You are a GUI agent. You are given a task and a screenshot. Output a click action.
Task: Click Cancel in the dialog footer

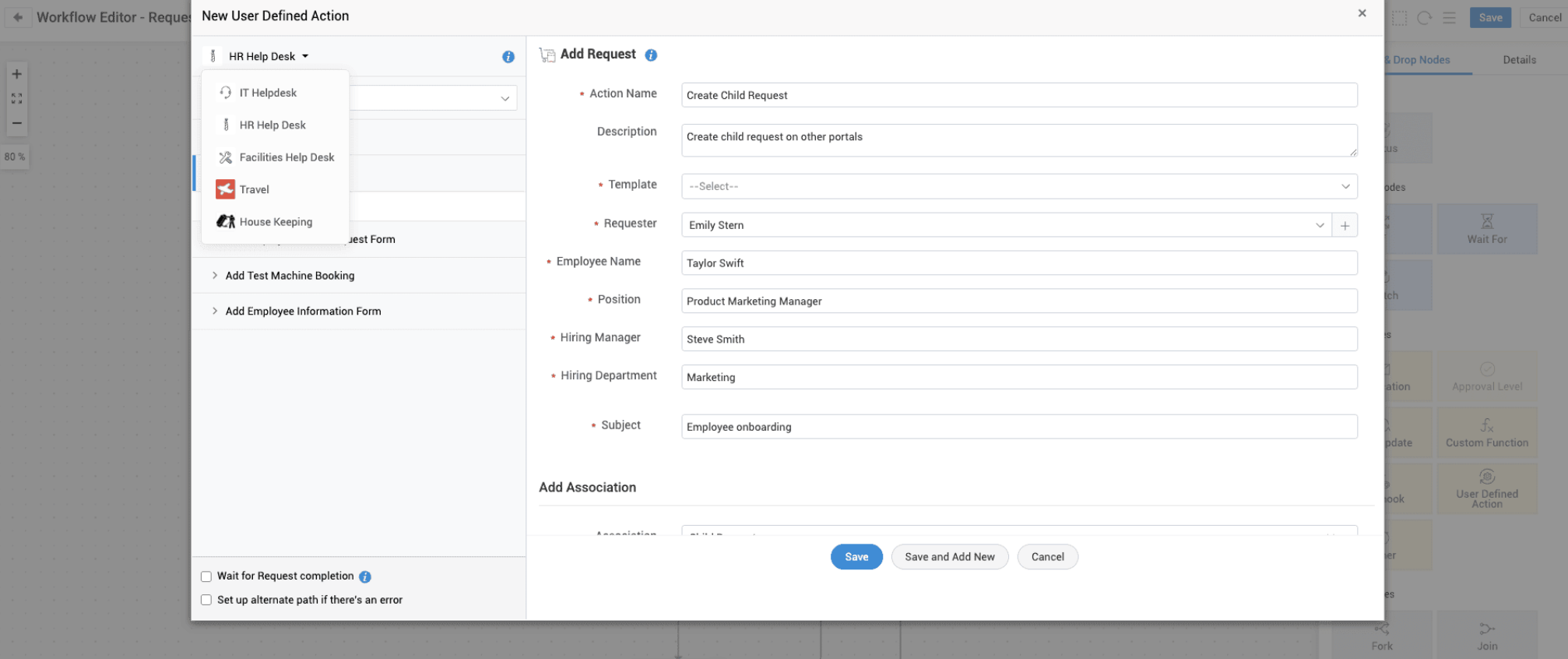click(1047, 557)
